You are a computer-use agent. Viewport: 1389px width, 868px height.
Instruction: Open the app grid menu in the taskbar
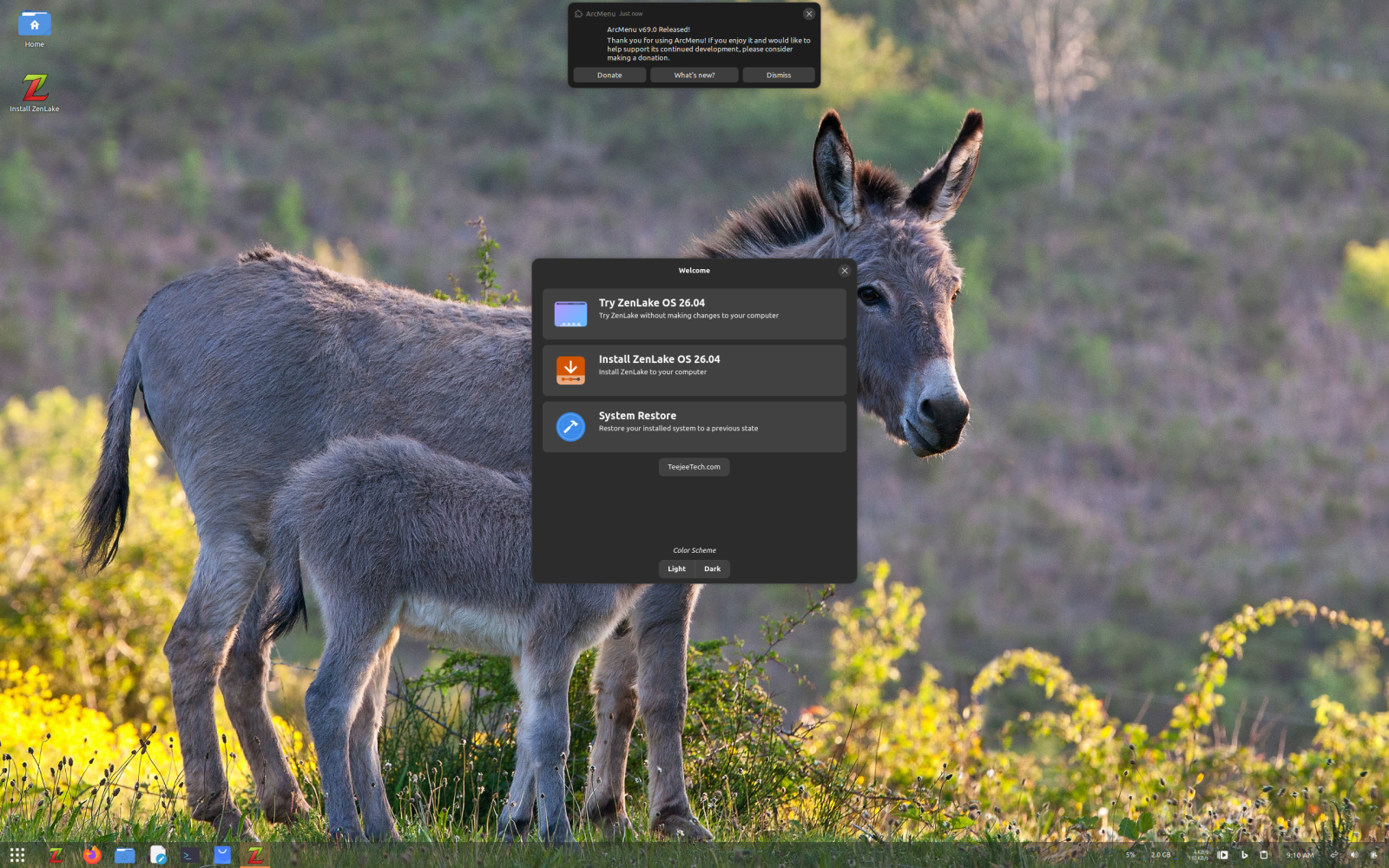pyautogui.click(x=17, y=855)
